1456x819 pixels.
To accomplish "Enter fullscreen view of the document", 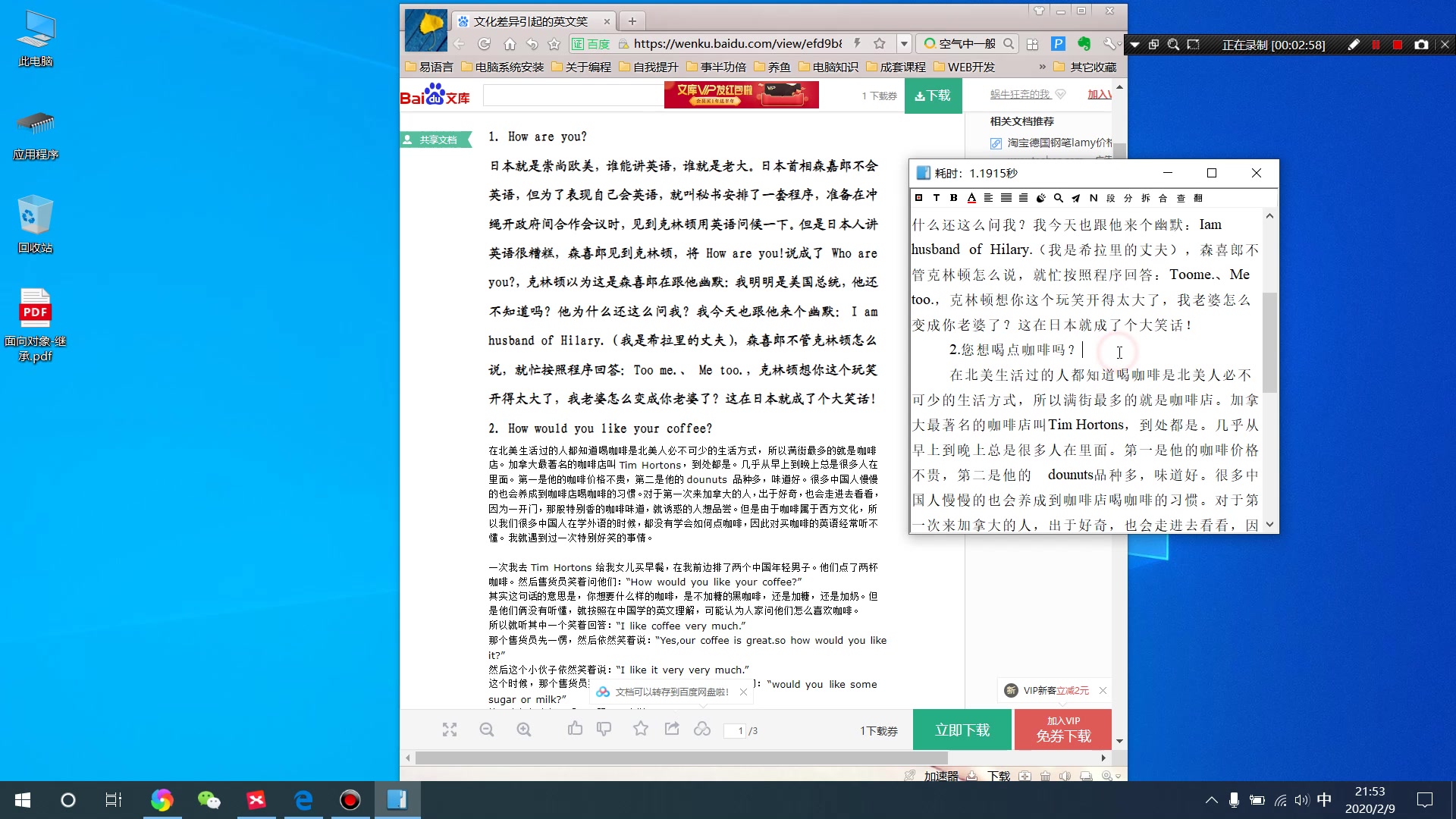I will pyautogui.click(x=449, y=730).
